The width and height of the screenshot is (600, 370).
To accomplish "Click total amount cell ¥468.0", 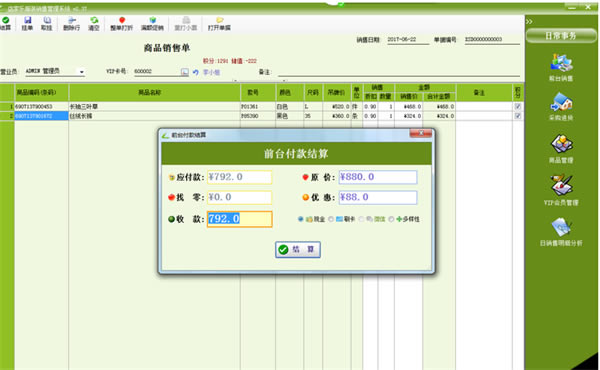I will (x=439, y=106).
